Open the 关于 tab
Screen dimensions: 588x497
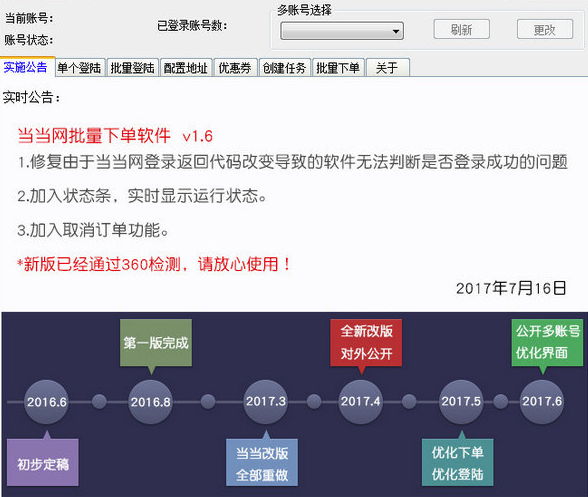pyautogui.click(x=387, y=68)
